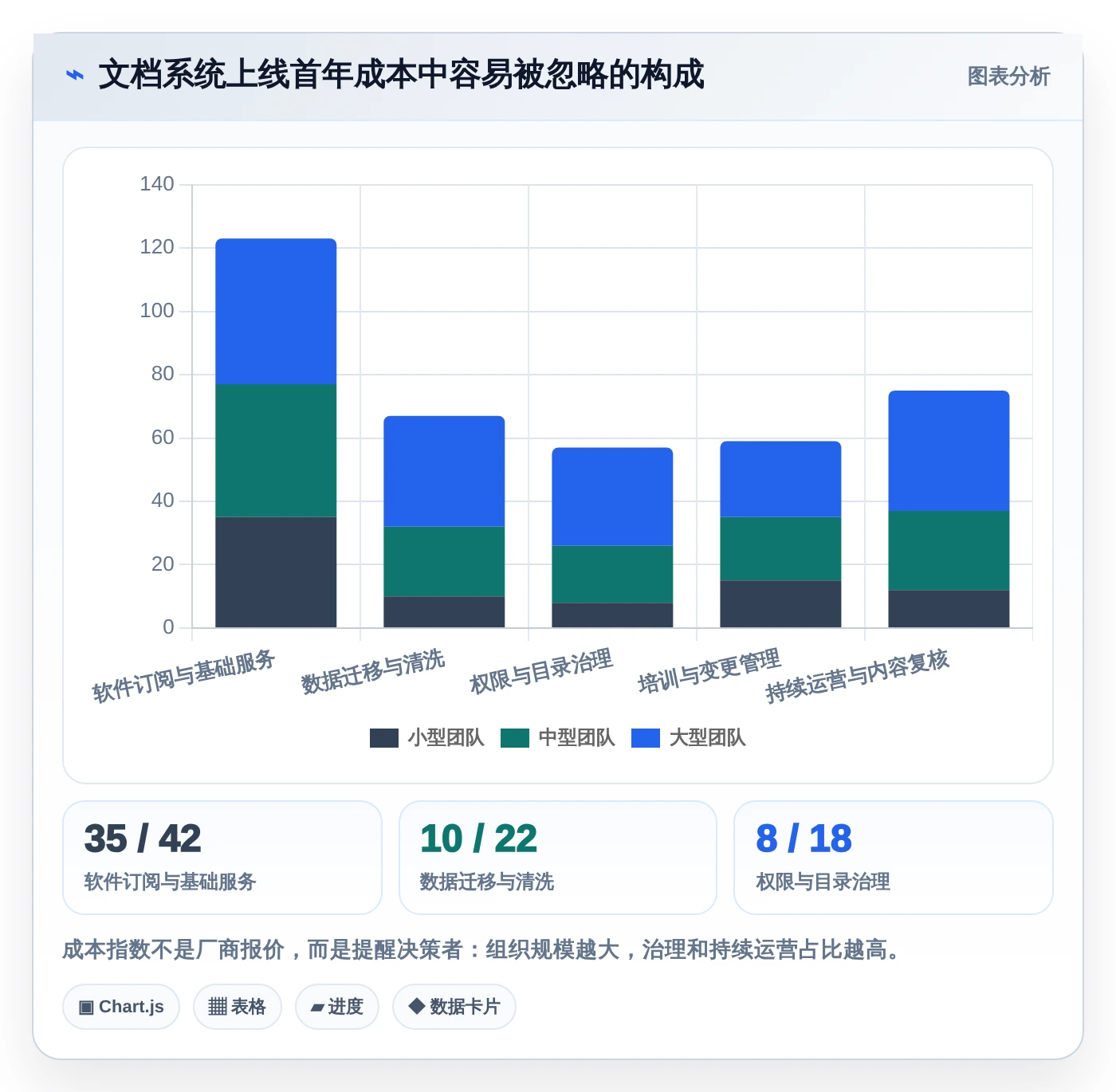Screen dimensions: 1116x1092
Task: Click the x-axis label 持续运营与内容复核
Action: [858, 676]
